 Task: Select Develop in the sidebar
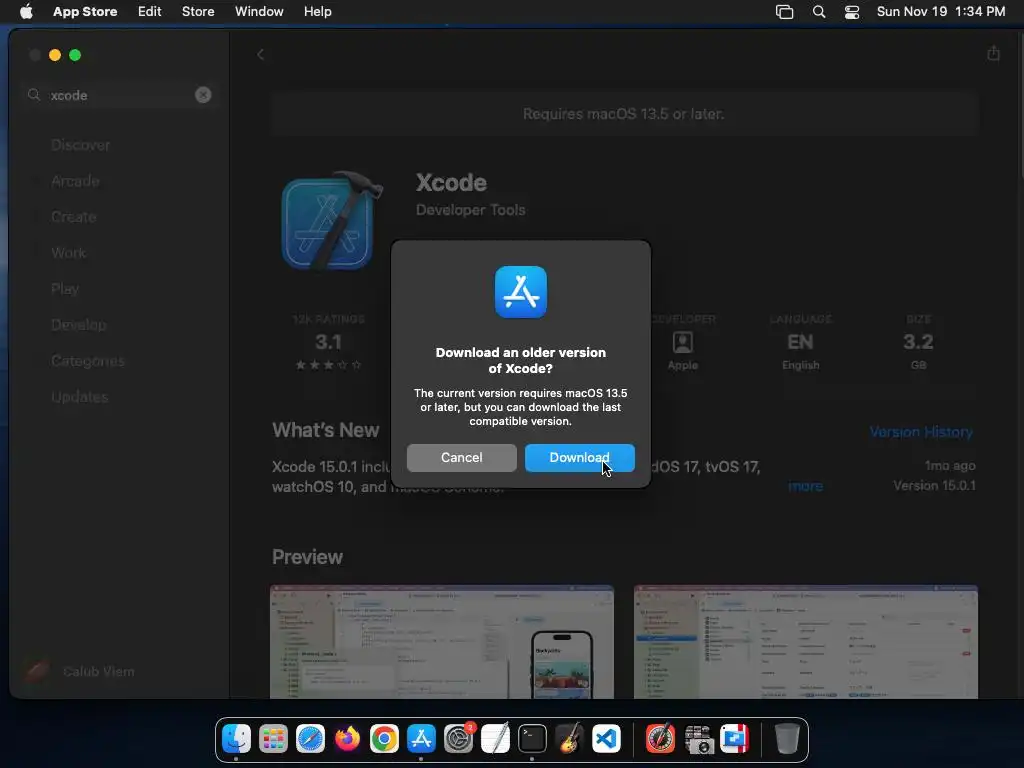[78, 325]
